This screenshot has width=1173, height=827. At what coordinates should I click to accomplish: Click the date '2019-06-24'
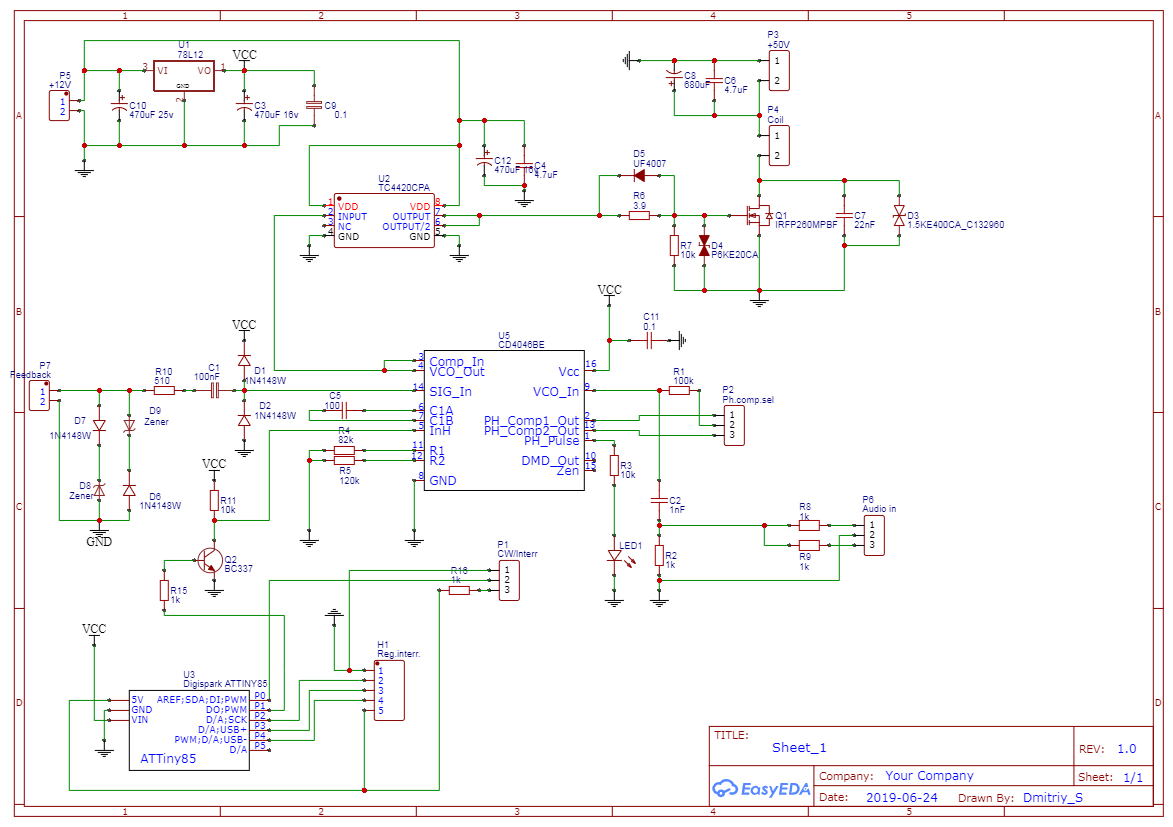click(x=901, y=798)
